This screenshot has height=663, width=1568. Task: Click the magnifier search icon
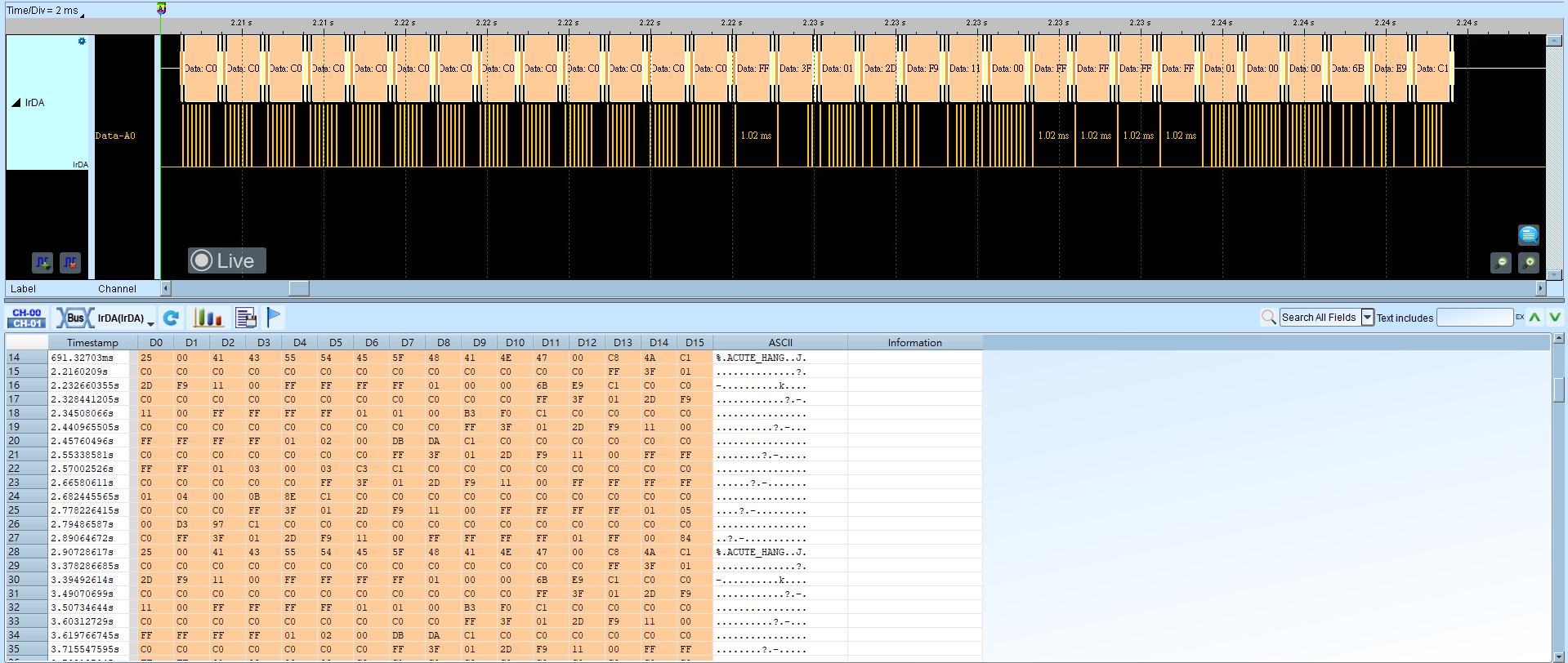[1268, 318]
